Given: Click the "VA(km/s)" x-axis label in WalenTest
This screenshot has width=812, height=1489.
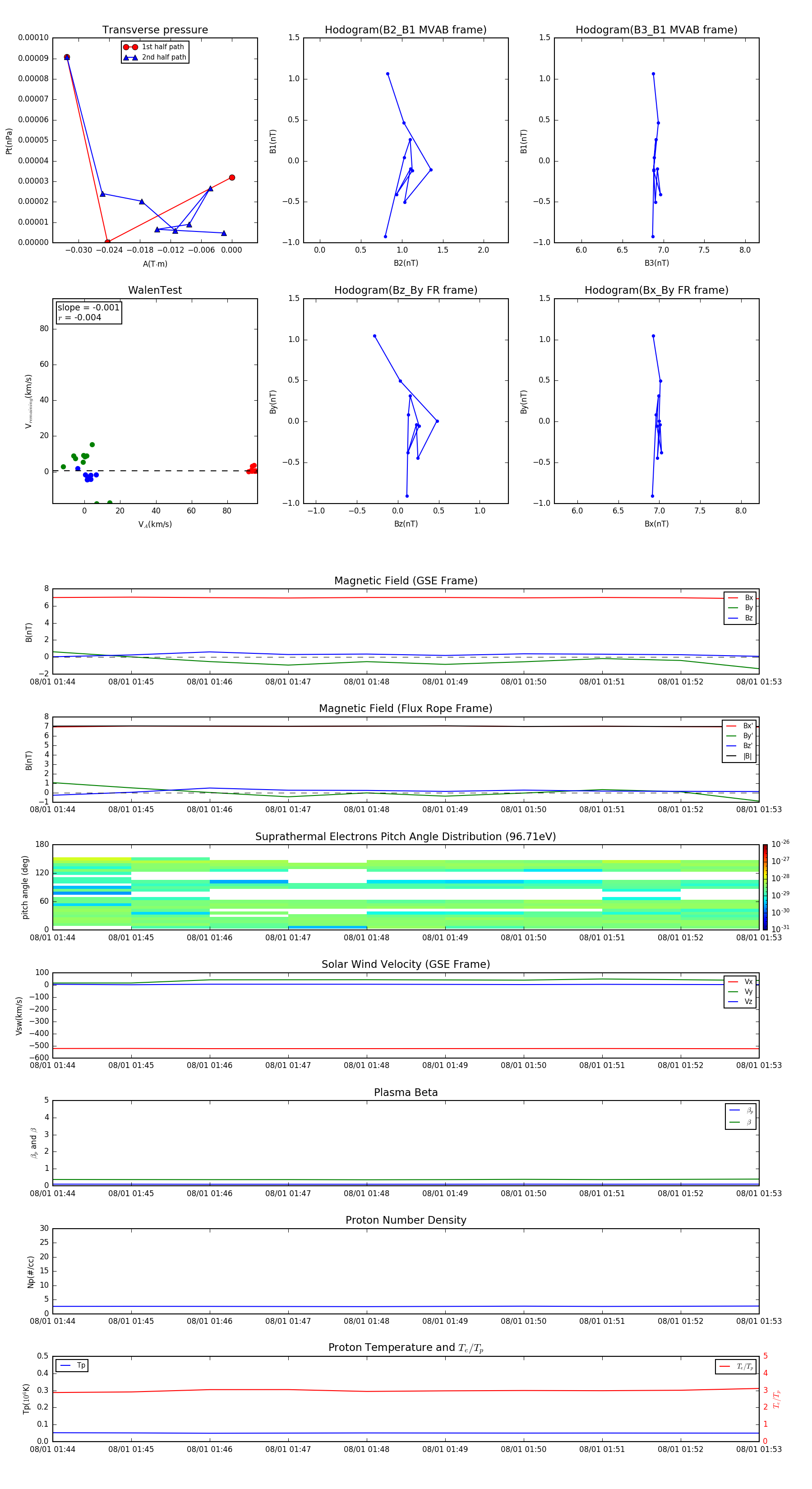Looking at the screenshot, I should [155, 524].
